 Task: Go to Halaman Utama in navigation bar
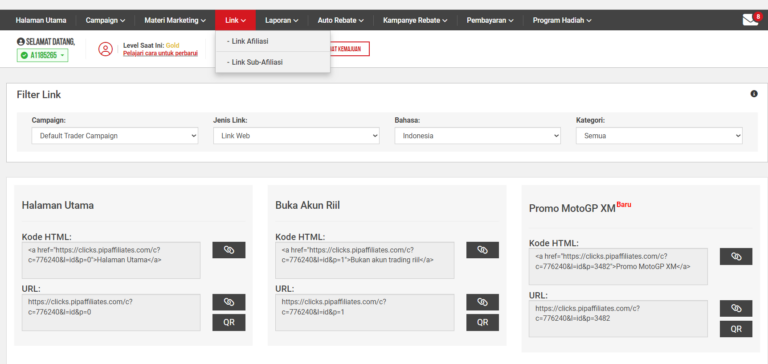point(41,21)
